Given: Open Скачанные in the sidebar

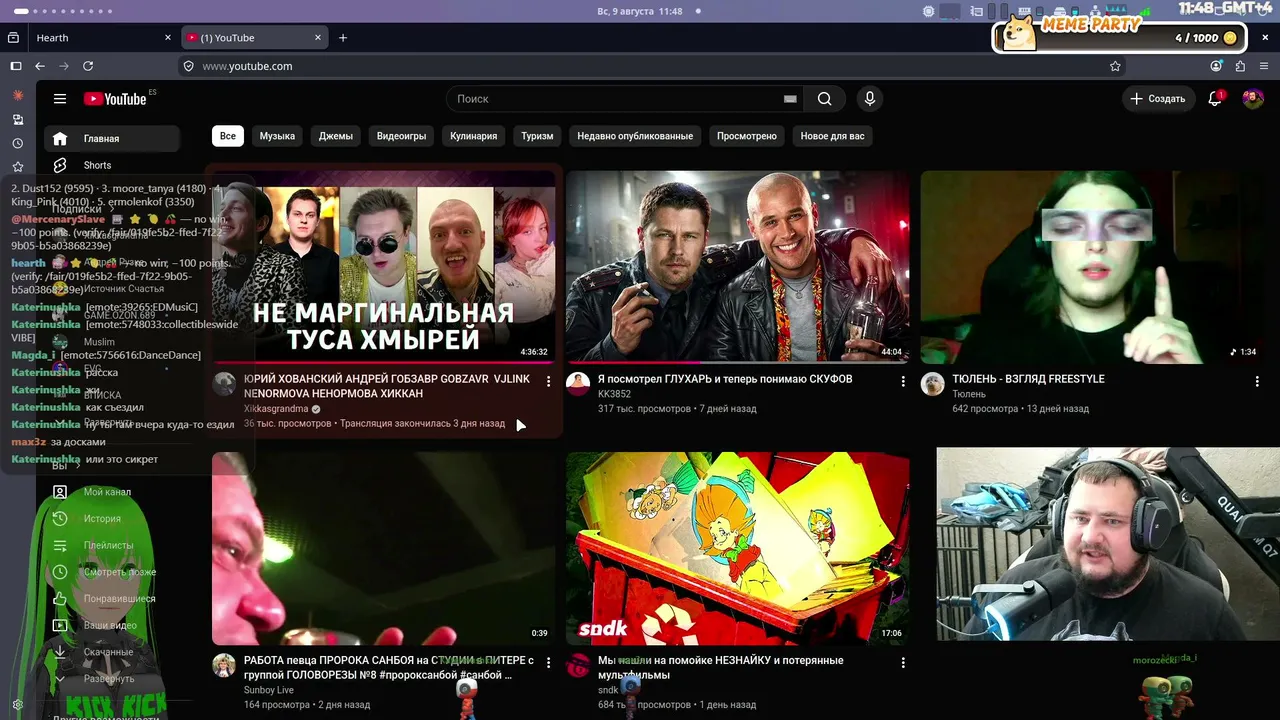Looking at the screenshot, I should click(x=112, y=652).
